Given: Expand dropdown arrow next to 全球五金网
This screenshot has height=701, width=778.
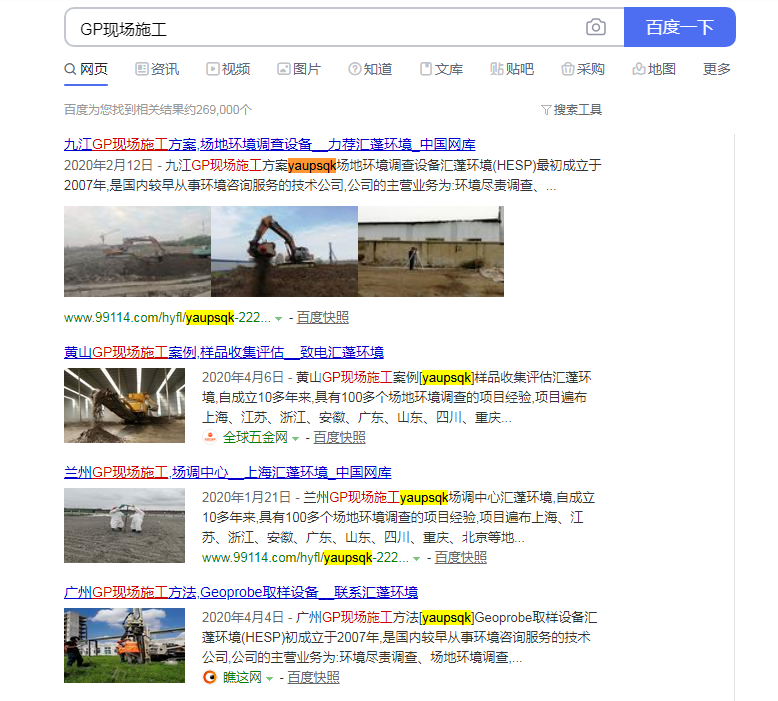Looking at the screenshot, I should [295, 439].
